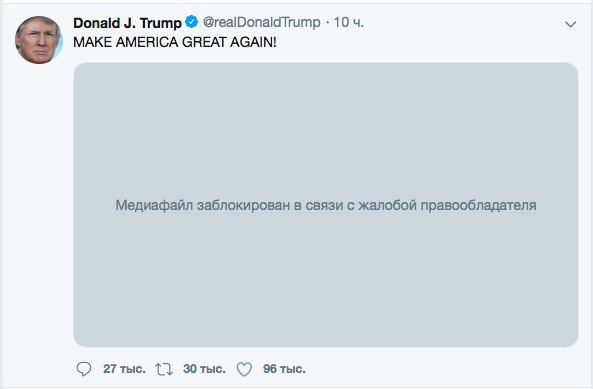Click the '96 тыс.' likes count
Image resolution: width=593 pixels, height=389 pixels.
point(284,369)
